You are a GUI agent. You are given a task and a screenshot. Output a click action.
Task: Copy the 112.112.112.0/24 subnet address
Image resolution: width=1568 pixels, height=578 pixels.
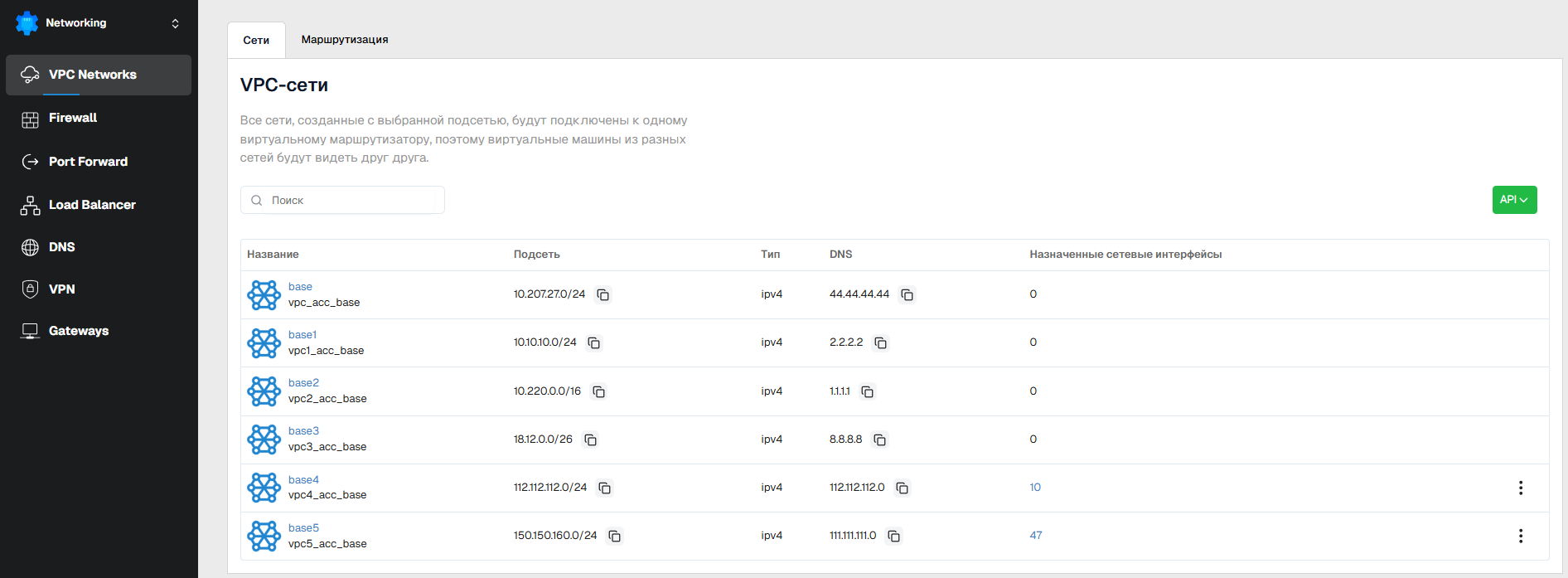tap(605, 488)
